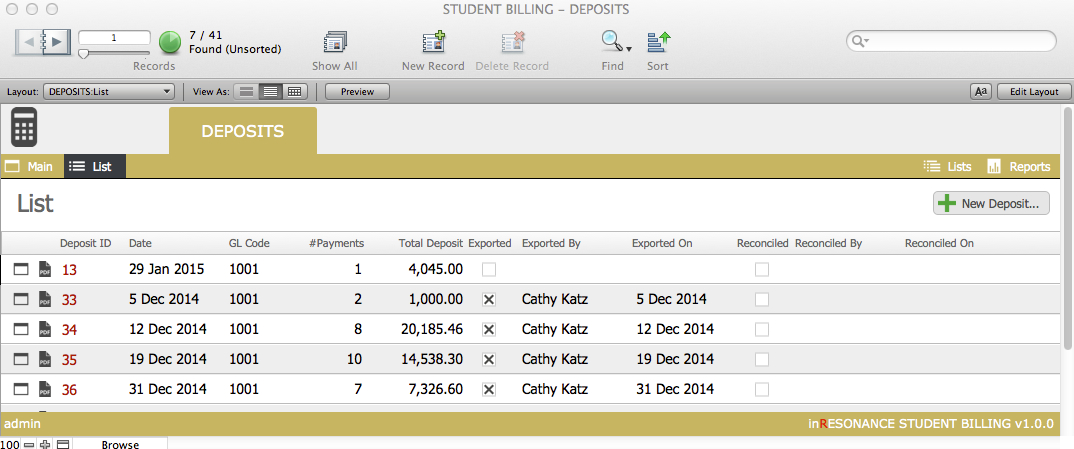The height and width of the screenshot is (449, 1074).
Task: Uncheck Exported checkbox for deposit 34
Action: coord(489,329)
